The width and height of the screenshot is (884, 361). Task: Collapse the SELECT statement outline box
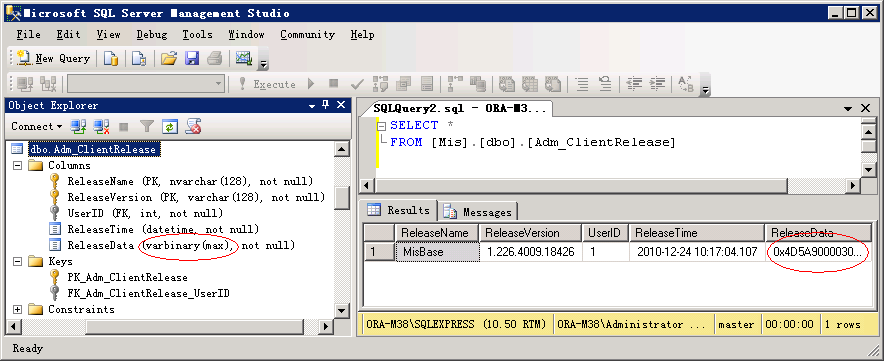(382, 126)
